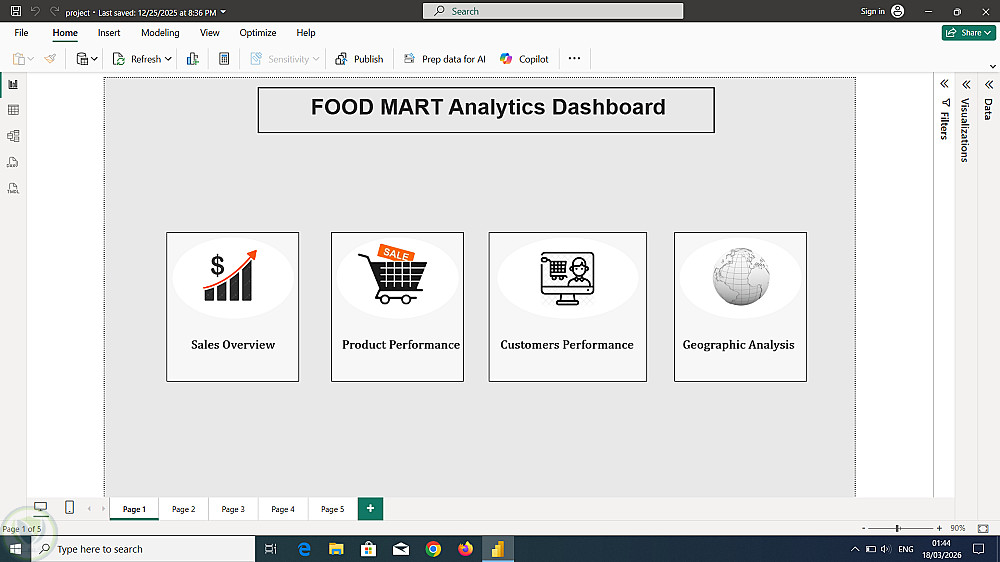Viewport: 1000px width, 562px height.
Task: Click the online customer monitor image
Action: click(567, 278)
